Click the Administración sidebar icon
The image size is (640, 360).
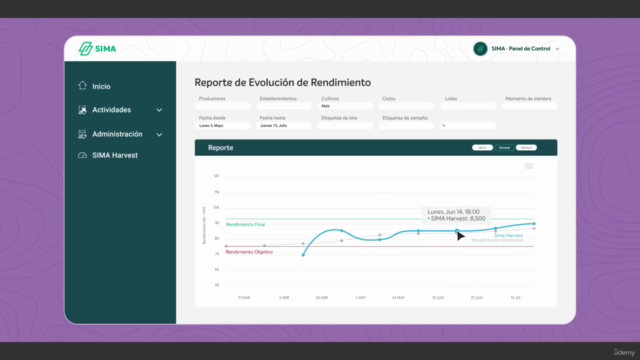[x=82, y=134]
